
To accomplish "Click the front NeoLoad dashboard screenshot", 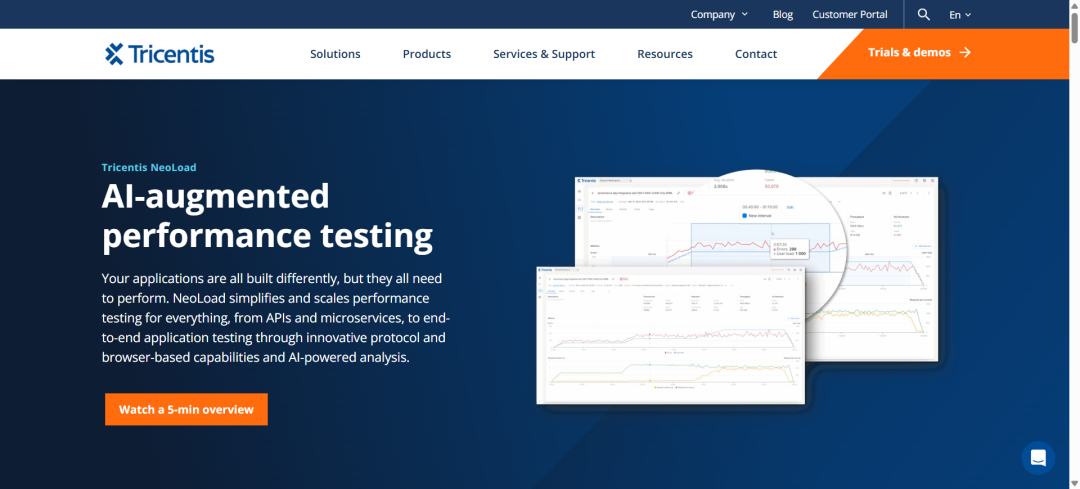I will 670,335.
